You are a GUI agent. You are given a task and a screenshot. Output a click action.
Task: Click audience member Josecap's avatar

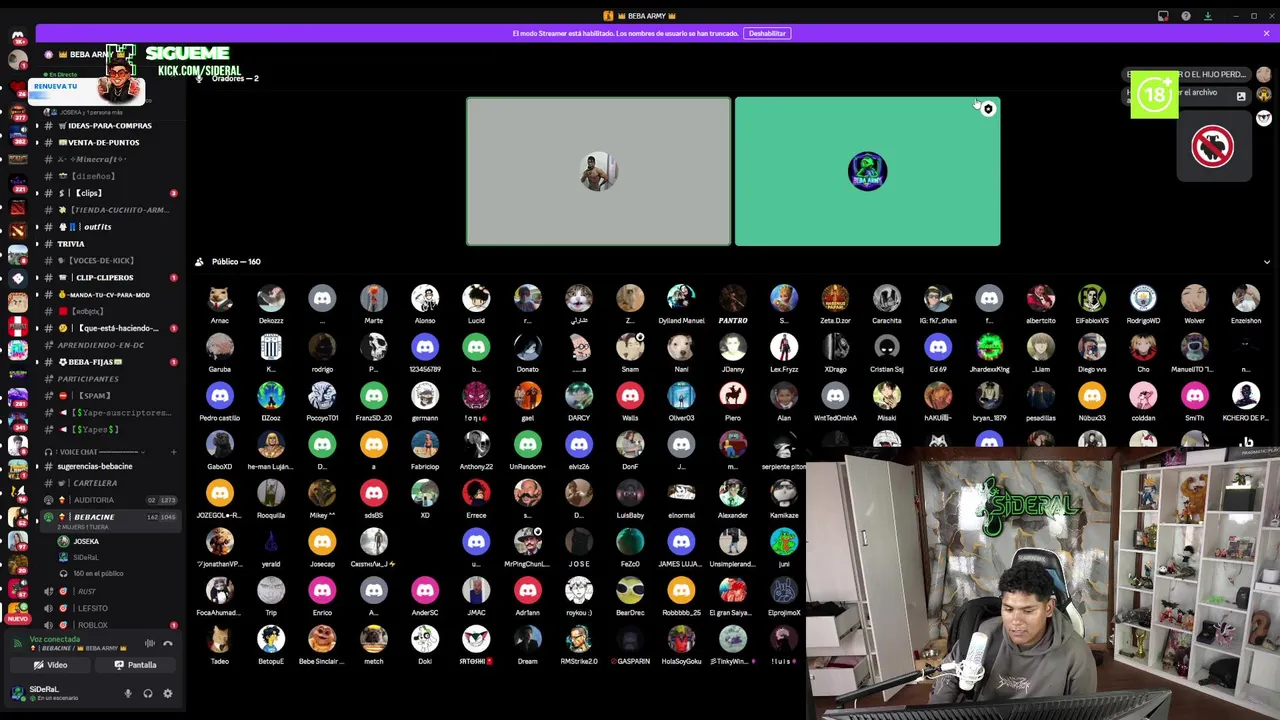[x=322, y=542]
